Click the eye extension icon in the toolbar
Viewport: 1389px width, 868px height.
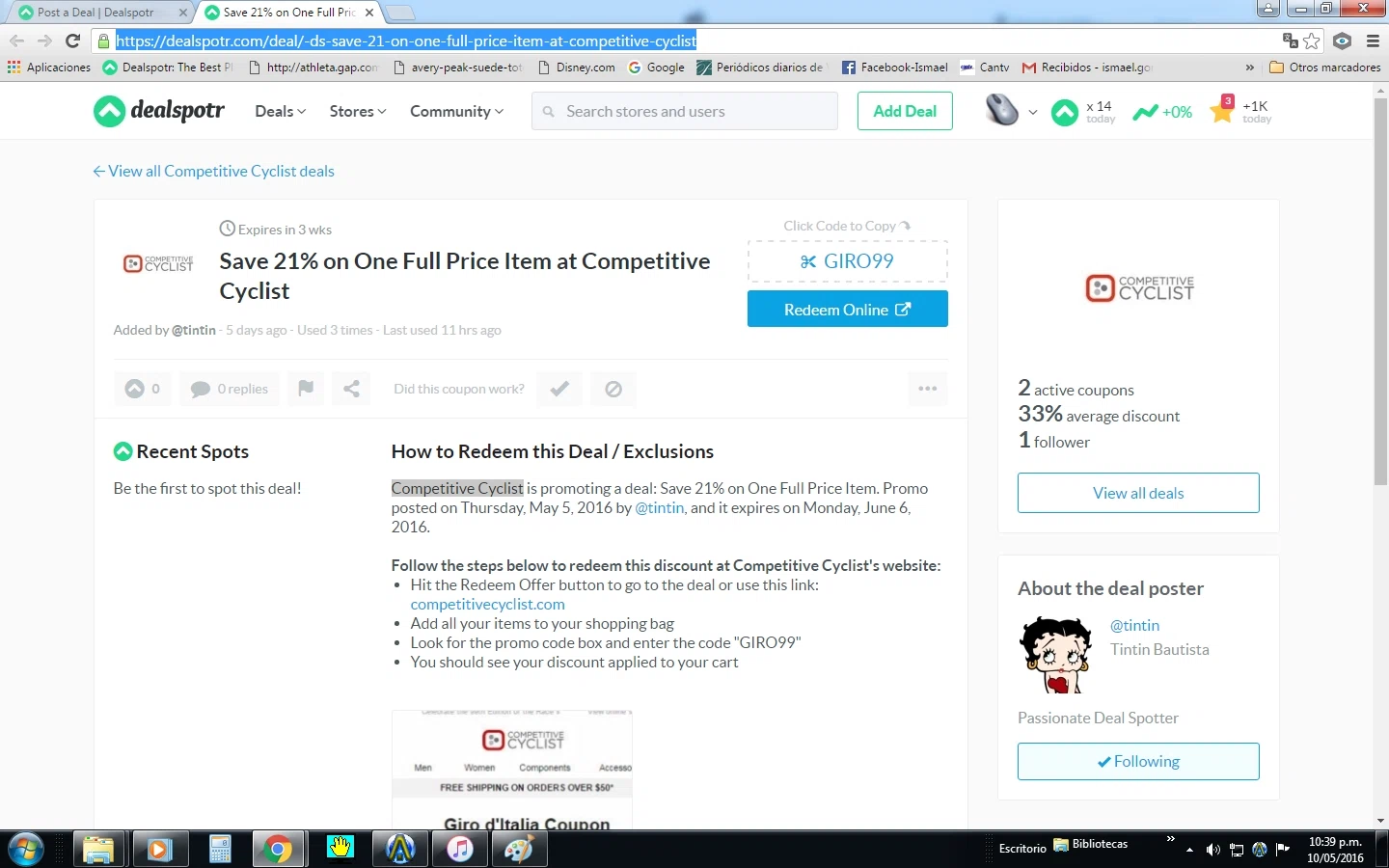coord(1342,41)
